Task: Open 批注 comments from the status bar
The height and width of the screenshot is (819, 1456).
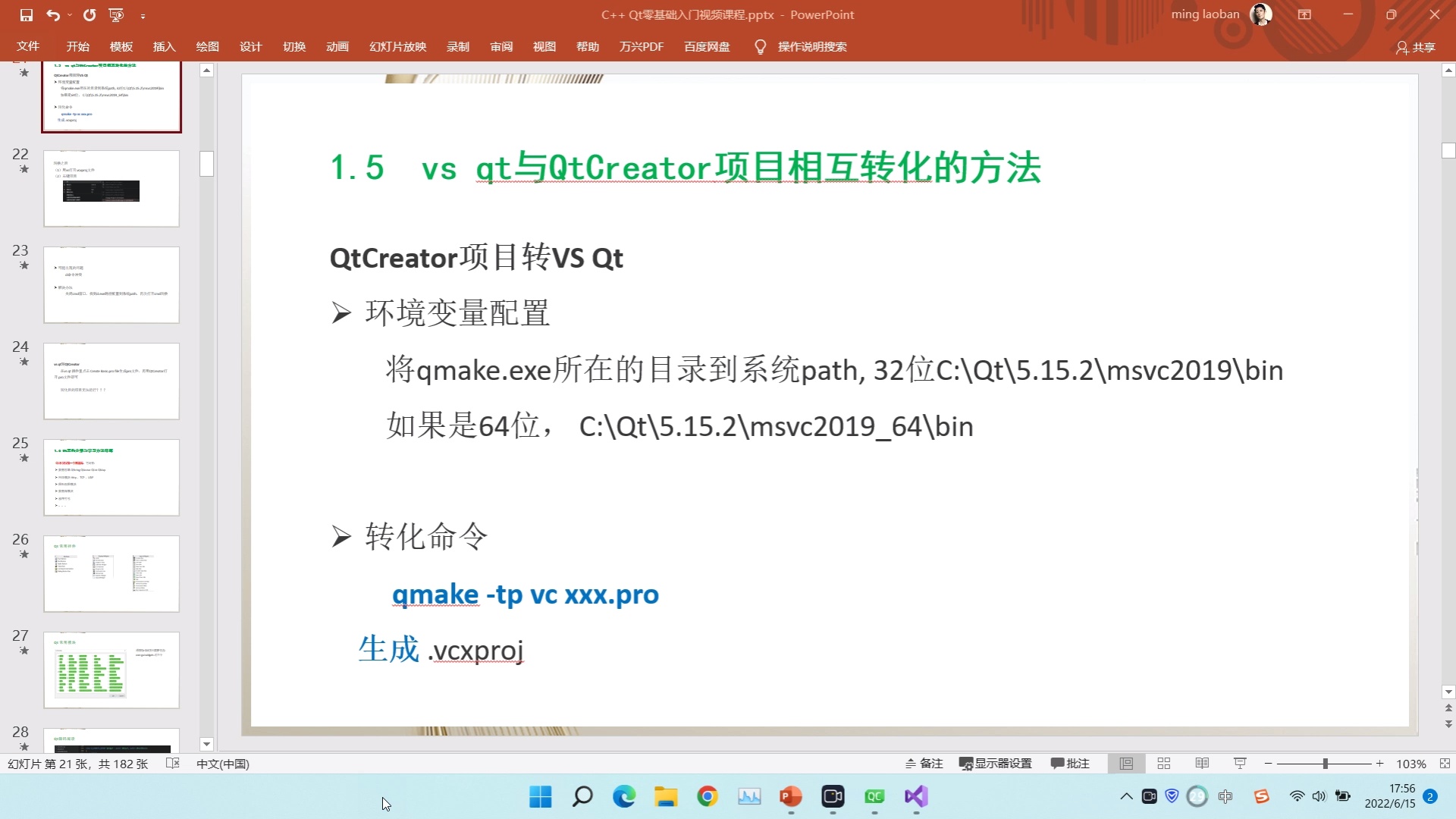Action: click(x=1070, y=764)
